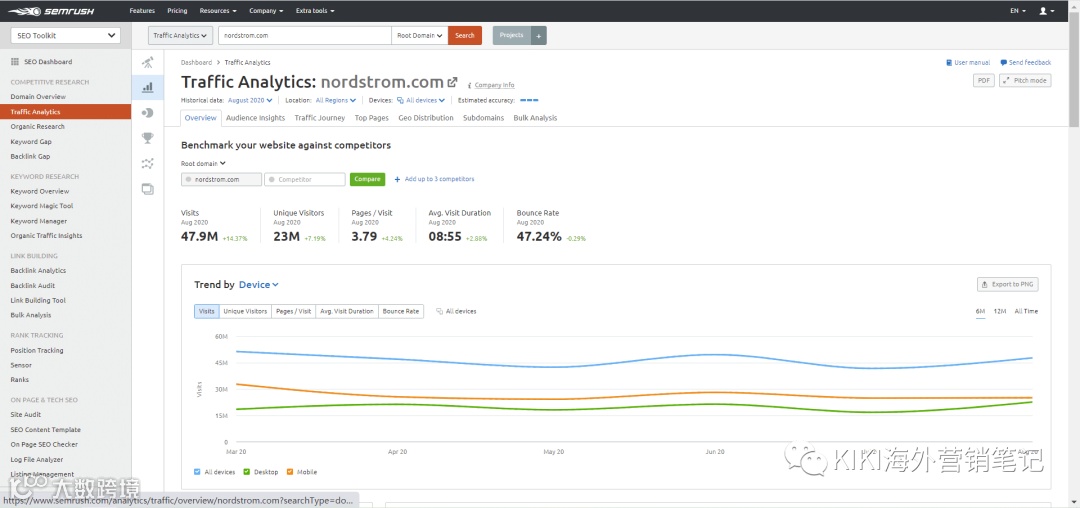Image resolution: width=1080 pixels, height=508 pixels.
Task: Select the Avg. Visit Duration chart toggle
Action: [346, 311]
